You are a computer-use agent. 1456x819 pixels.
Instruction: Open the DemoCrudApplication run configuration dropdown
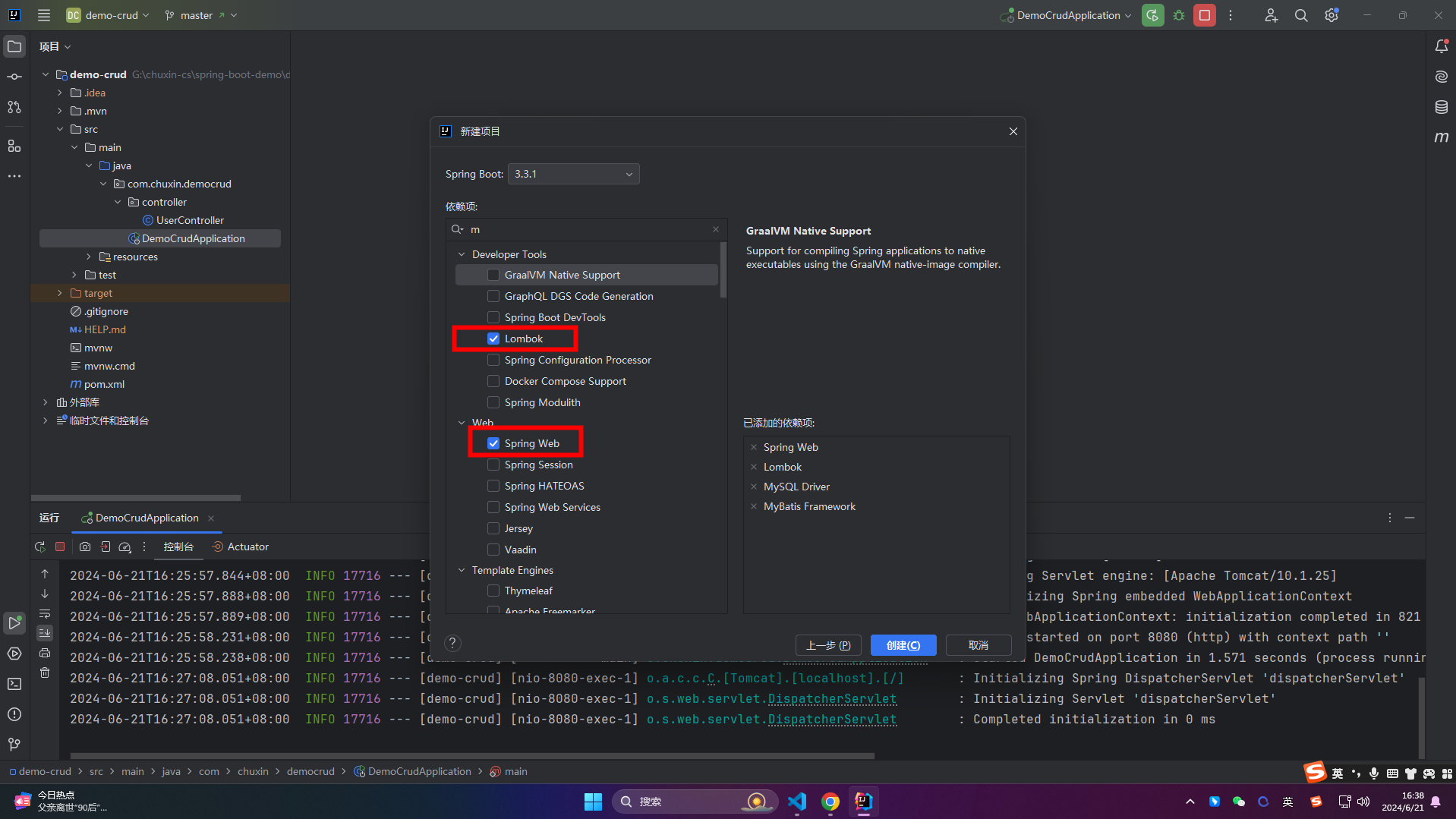[x=1066, y=15]
